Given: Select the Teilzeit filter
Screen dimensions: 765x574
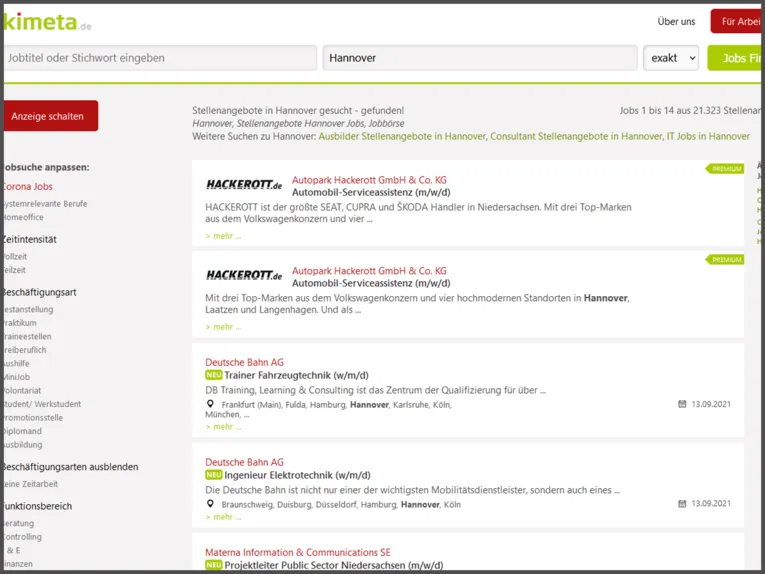Looking at the screenshot, I should [x=15, y=270].
